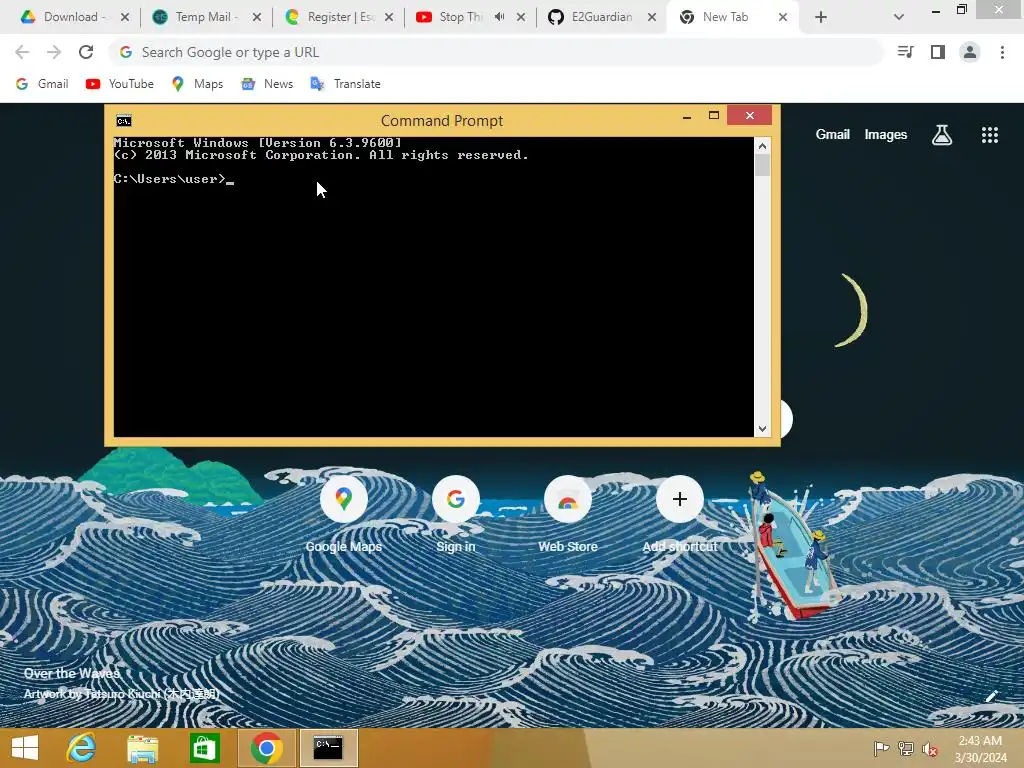This screenshot has height=768, width=1024.
Task: Click the Command Prompt scroll down arrow
Action: [762, 429]
